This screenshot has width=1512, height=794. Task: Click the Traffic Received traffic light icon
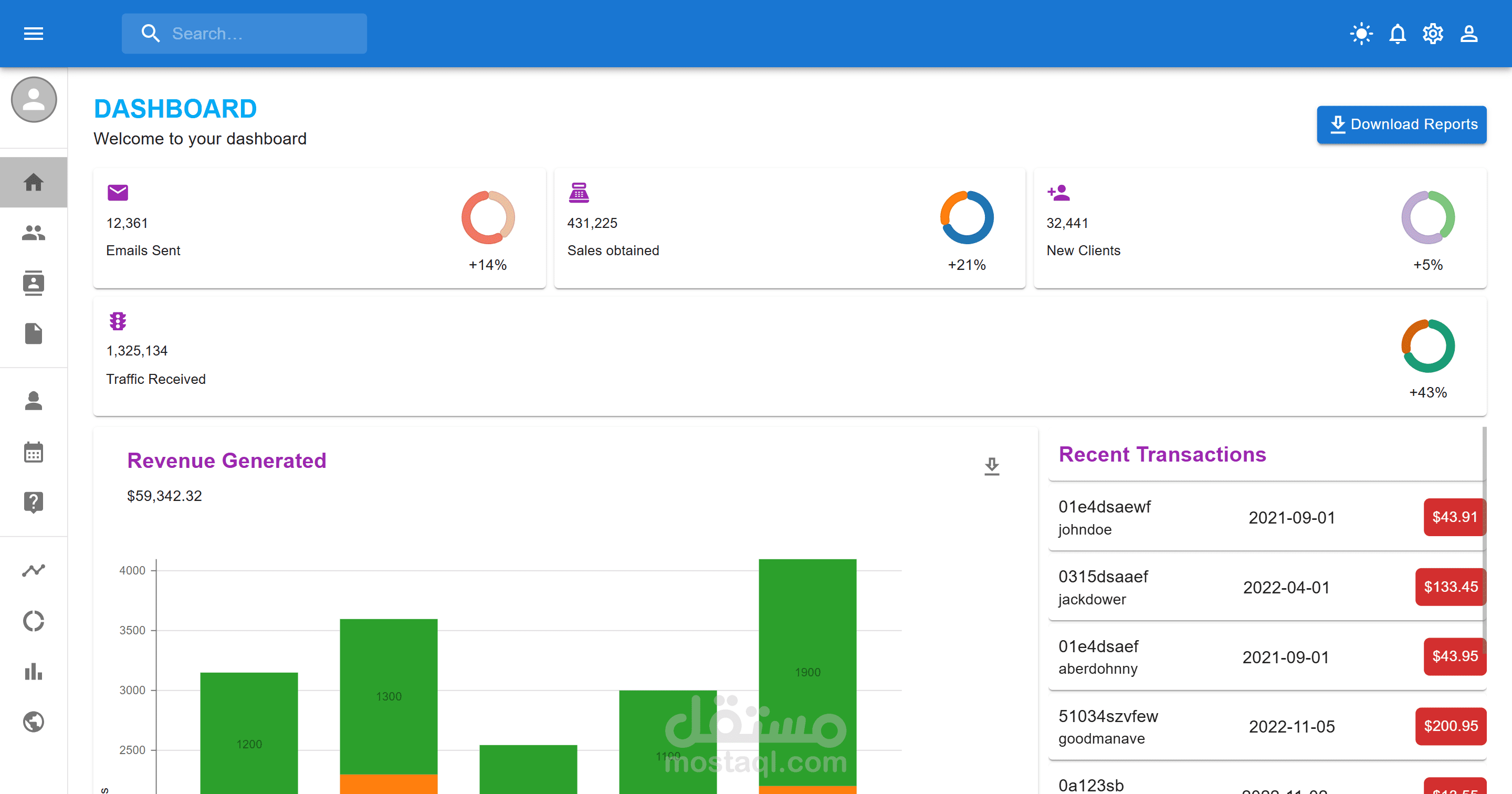[x=118, y=321]
